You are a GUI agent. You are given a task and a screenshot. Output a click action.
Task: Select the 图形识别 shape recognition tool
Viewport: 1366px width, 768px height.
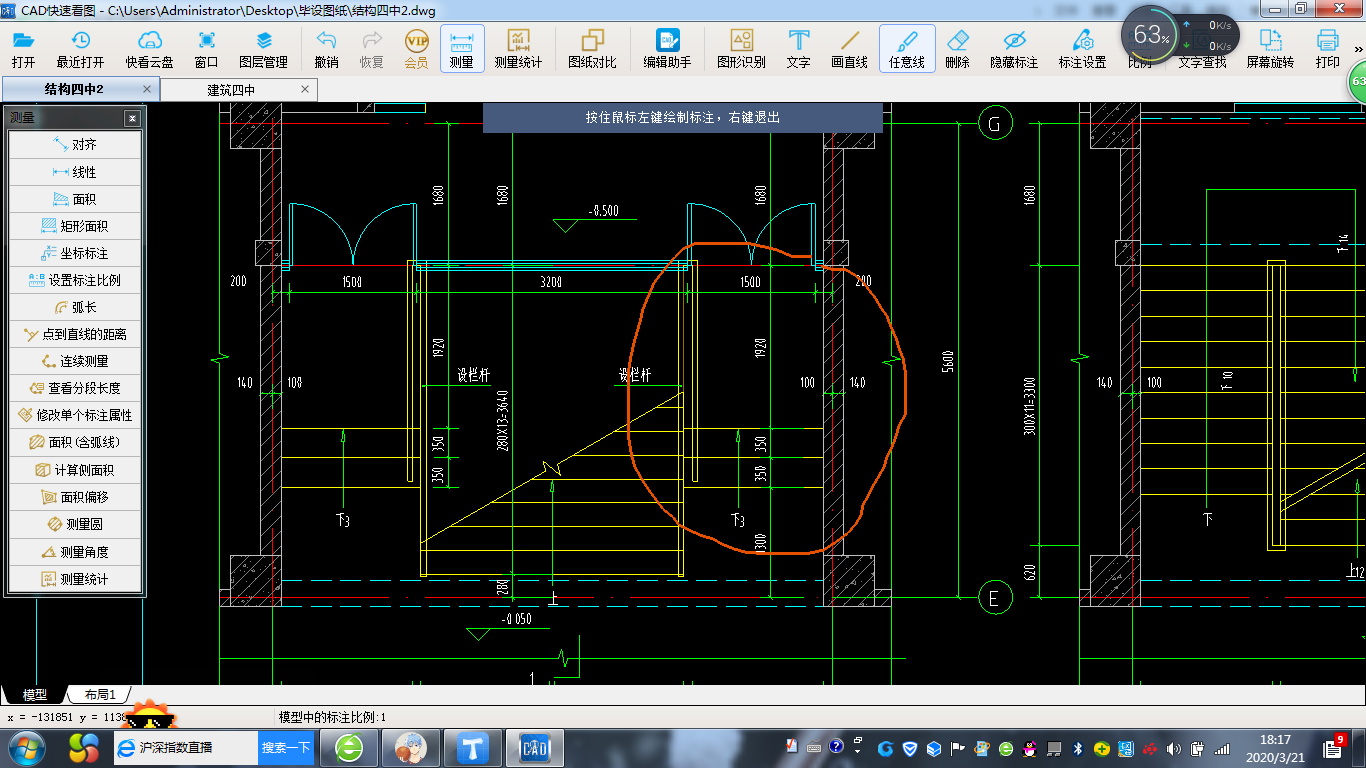741,49
